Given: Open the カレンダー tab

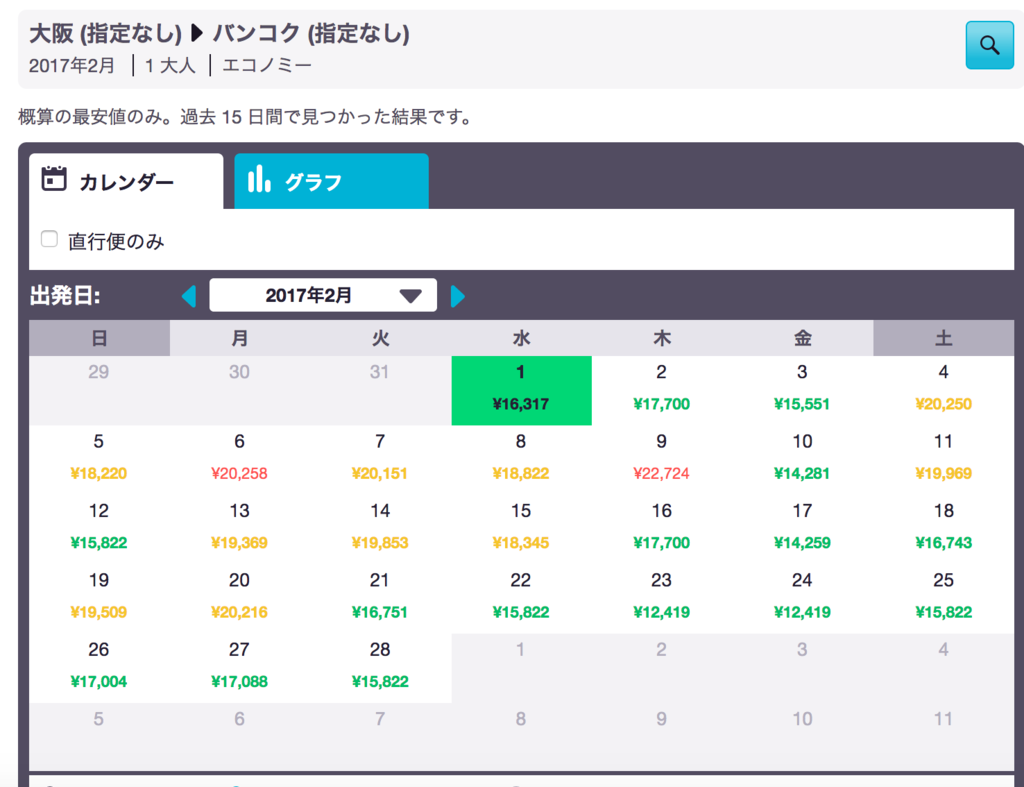Looking at the screenshot, I should coord(126,181).
